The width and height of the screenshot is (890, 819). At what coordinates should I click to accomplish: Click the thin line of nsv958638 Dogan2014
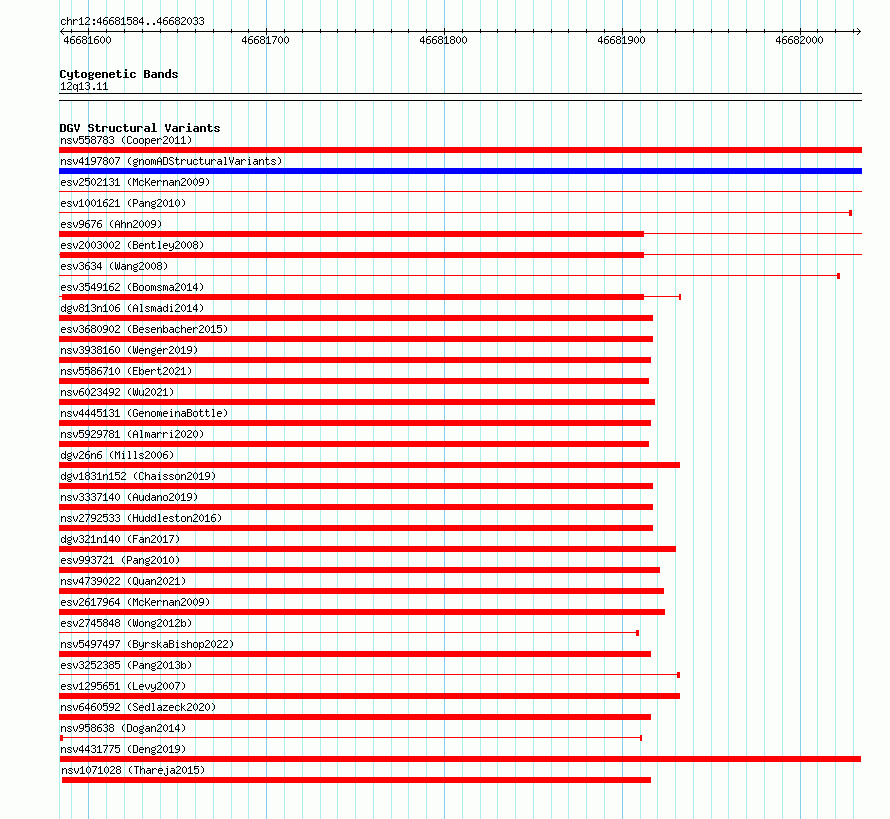point(351,738)
